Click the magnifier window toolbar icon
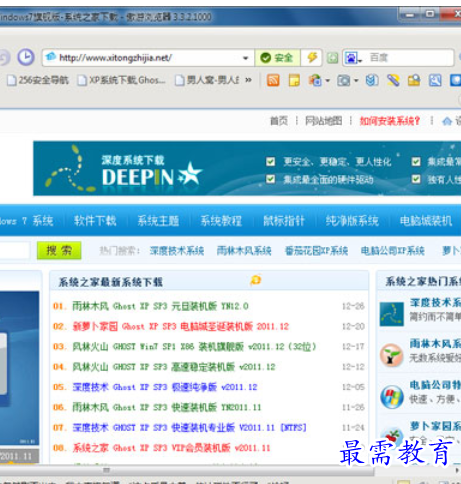 coord(435,80)
